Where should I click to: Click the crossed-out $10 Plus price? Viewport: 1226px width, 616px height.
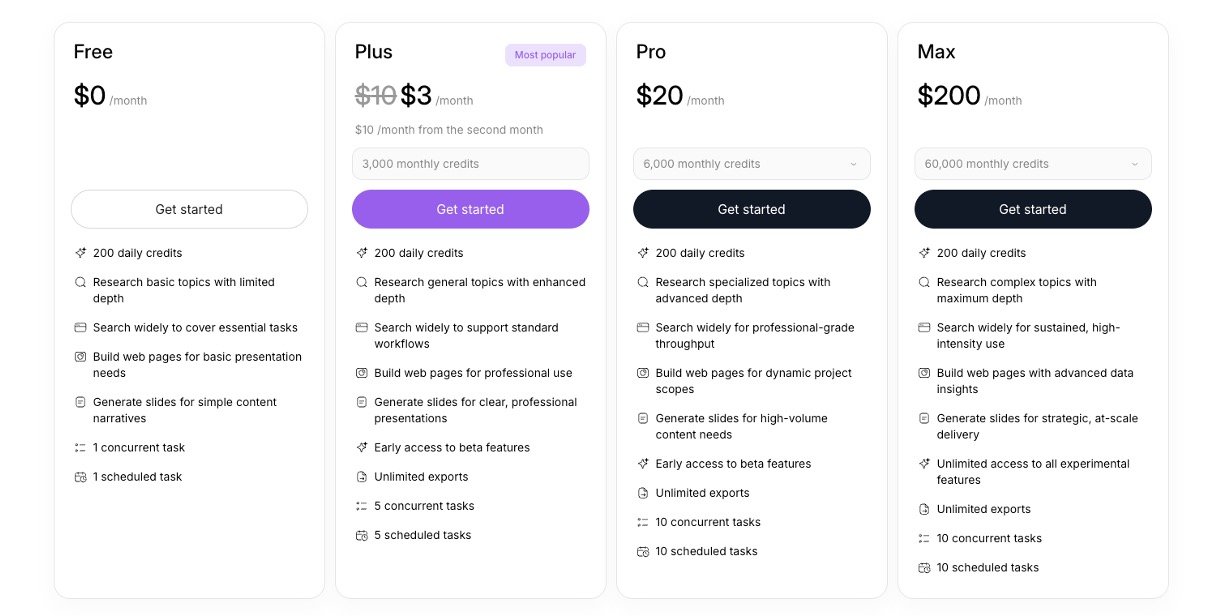(x=375, y=96)
